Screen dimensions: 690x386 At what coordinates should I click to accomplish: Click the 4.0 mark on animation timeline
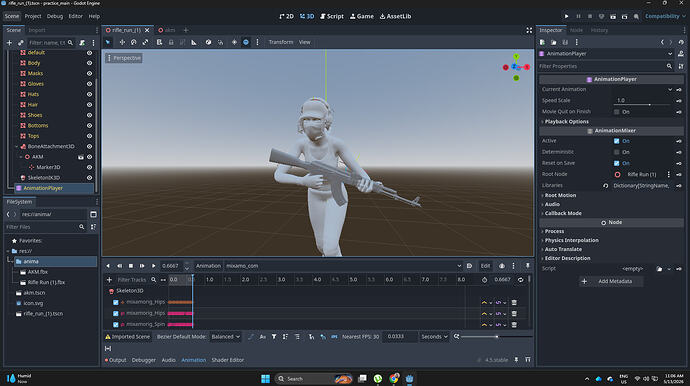click(317, 279)
